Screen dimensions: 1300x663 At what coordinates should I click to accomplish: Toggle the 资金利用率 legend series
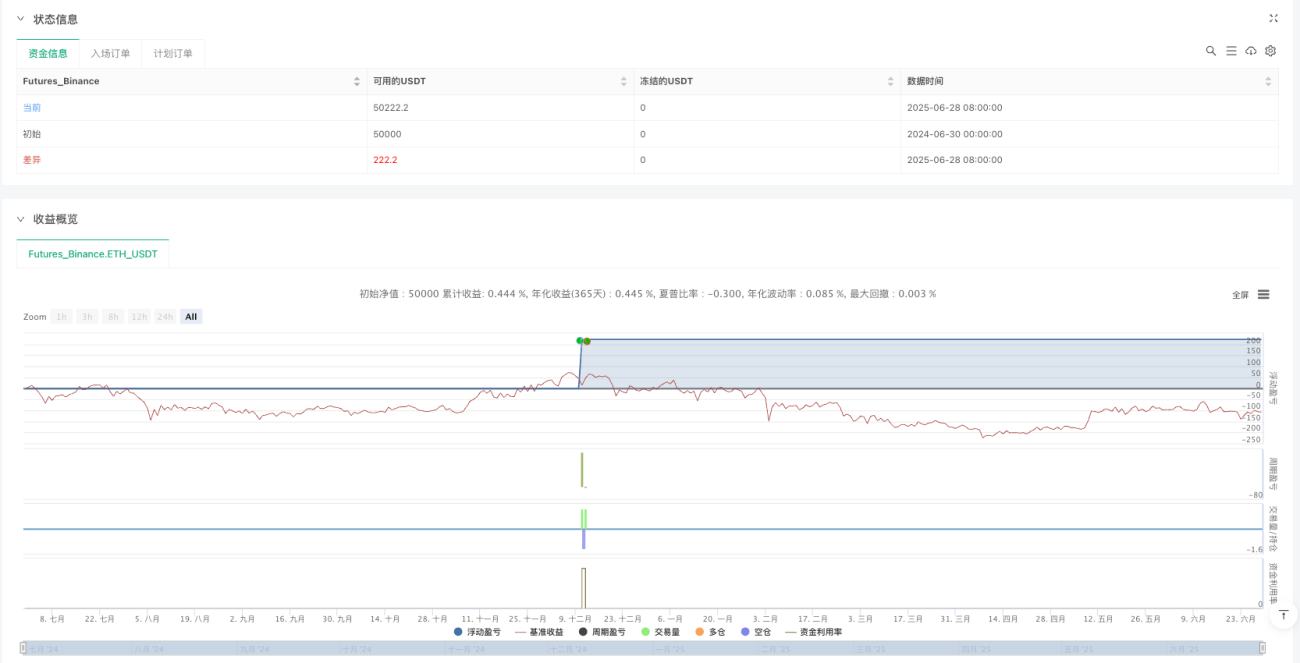814,632
